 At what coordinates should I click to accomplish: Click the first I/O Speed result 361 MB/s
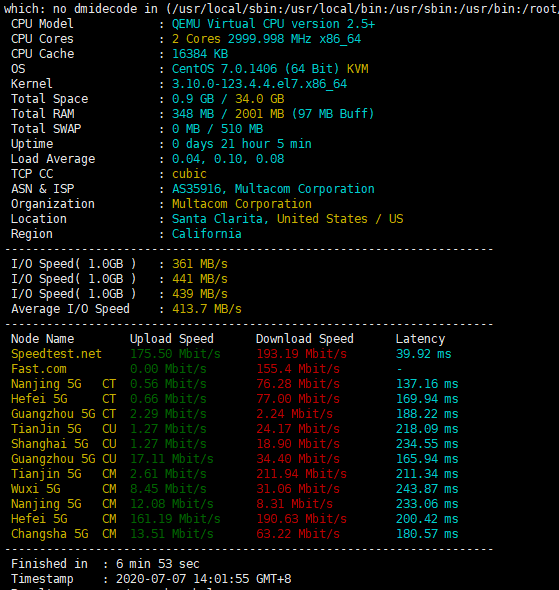pos(200,264)
